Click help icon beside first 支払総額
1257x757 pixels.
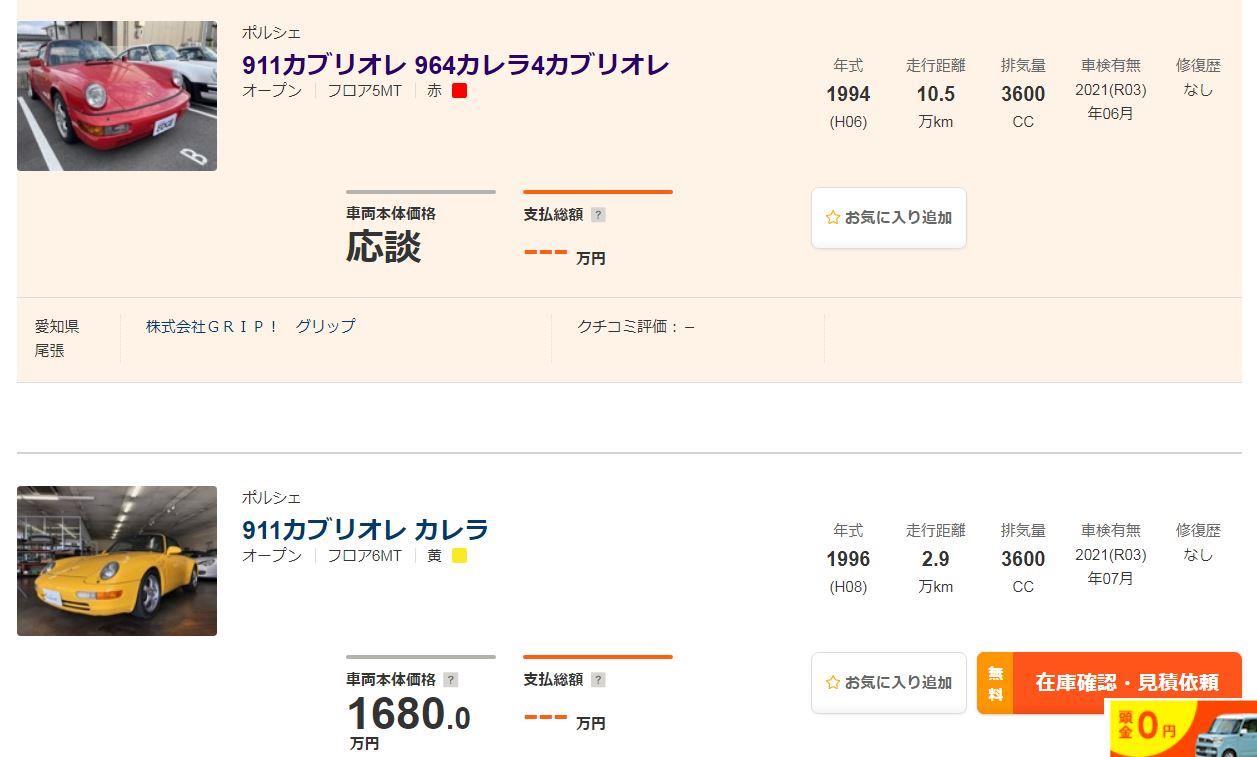tap(598, 215)
